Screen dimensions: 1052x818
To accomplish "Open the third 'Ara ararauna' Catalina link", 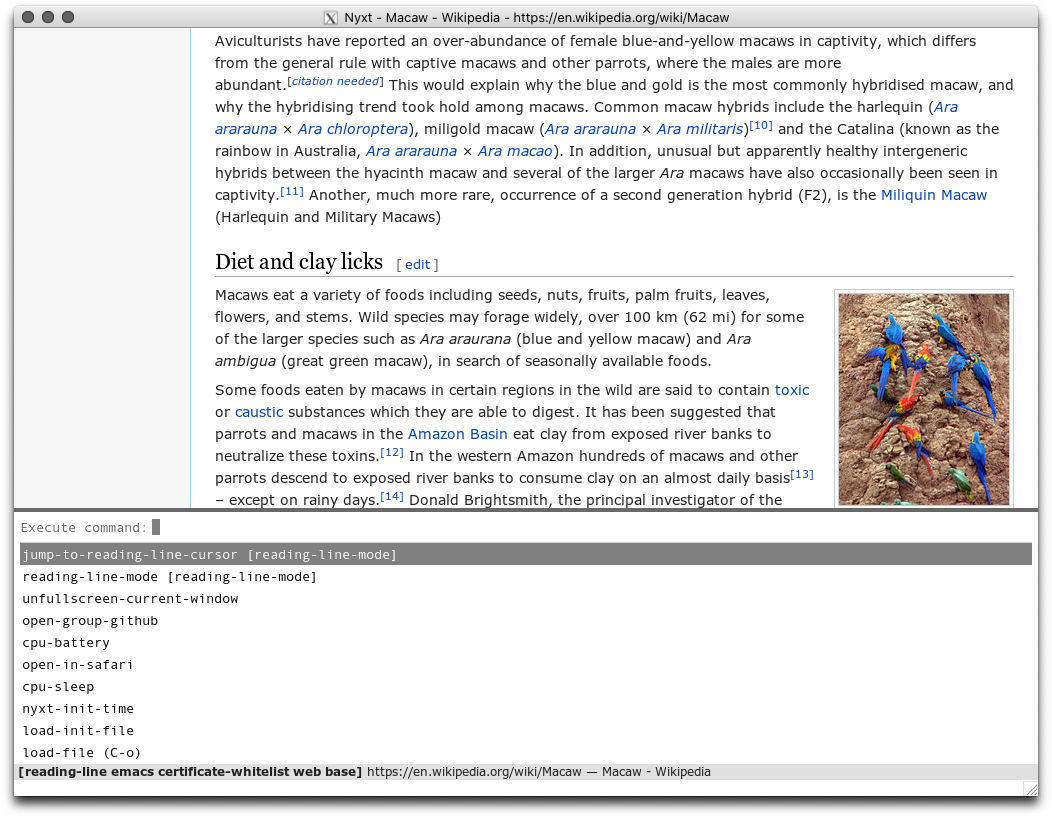I will [x=411, y=151].
